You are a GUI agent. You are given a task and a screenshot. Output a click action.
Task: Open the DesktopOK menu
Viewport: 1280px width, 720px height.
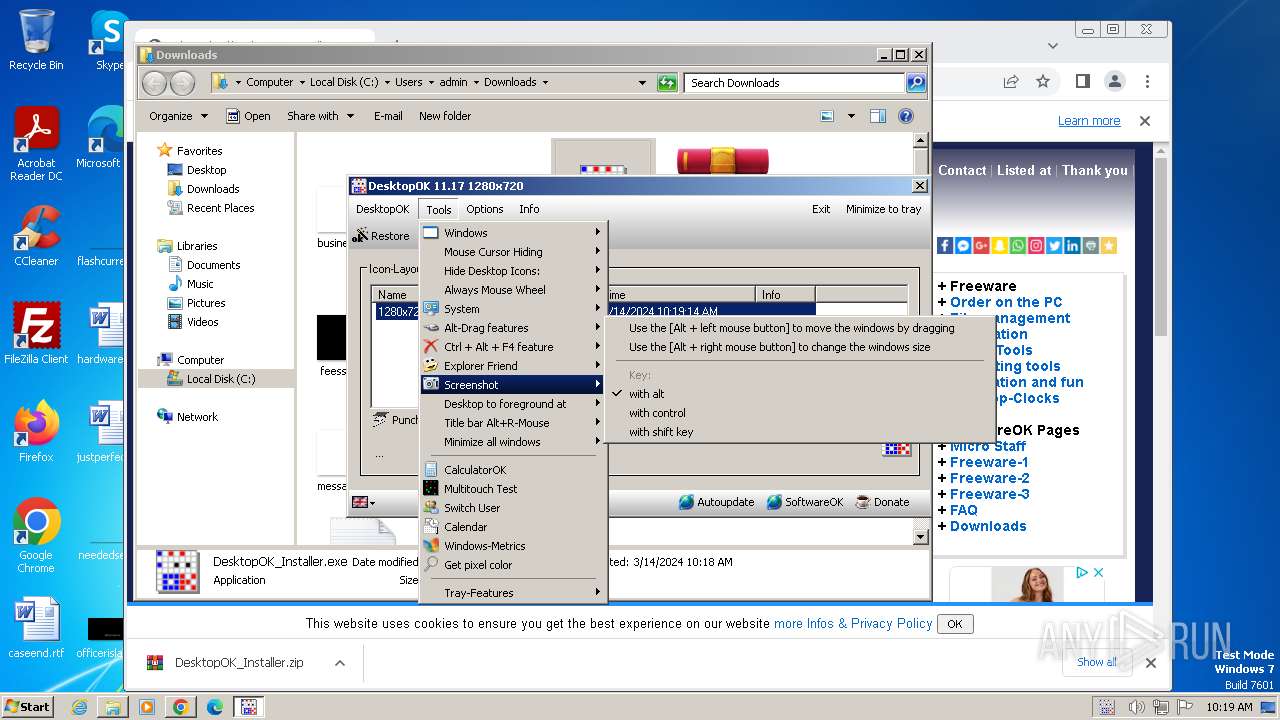coord(382,209)
